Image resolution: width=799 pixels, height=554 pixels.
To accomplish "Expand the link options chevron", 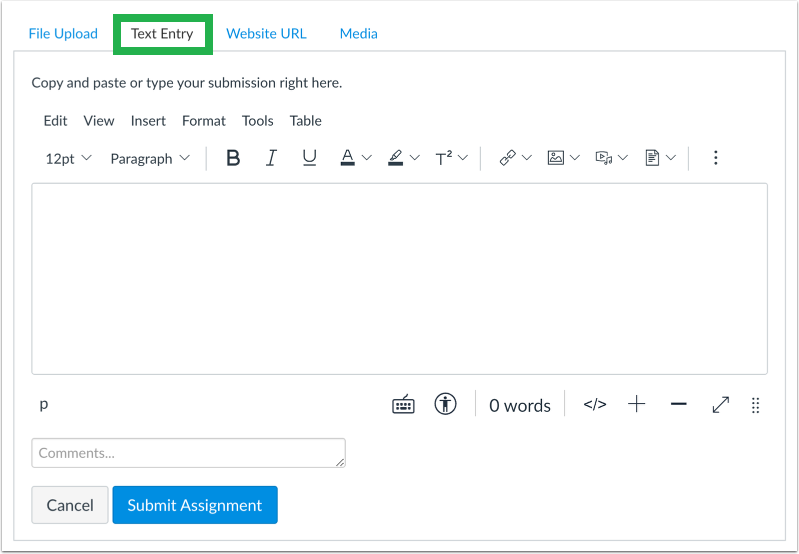I will 527,158.
